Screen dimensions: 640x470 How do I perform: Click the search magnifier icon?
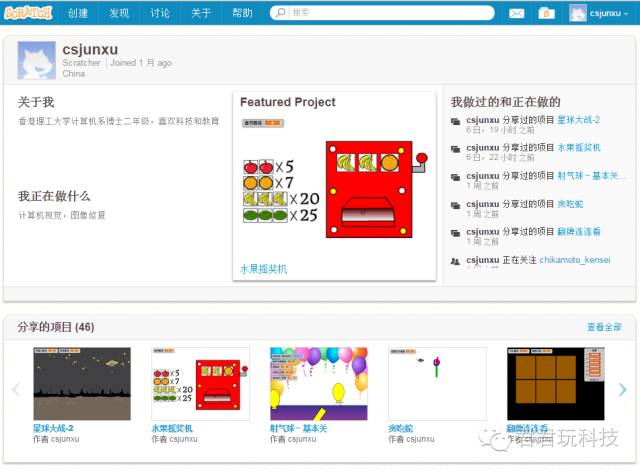281,13
